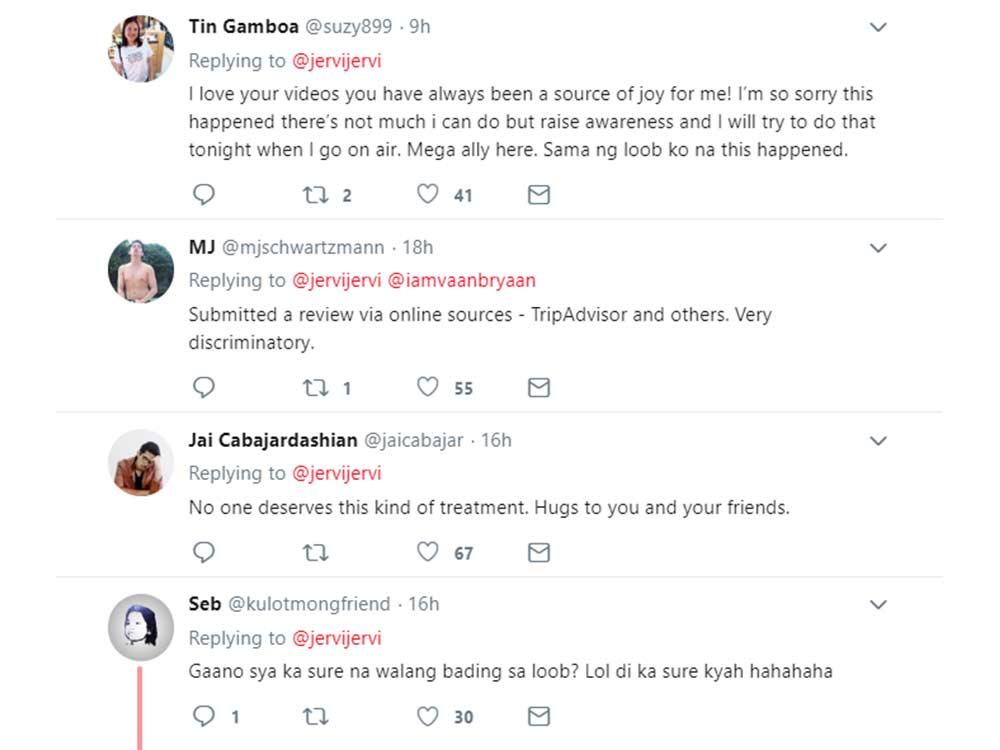Like Tin Gamboa's tweet
The width and height of the screenshot is (1000, 750).
point(428,195)
